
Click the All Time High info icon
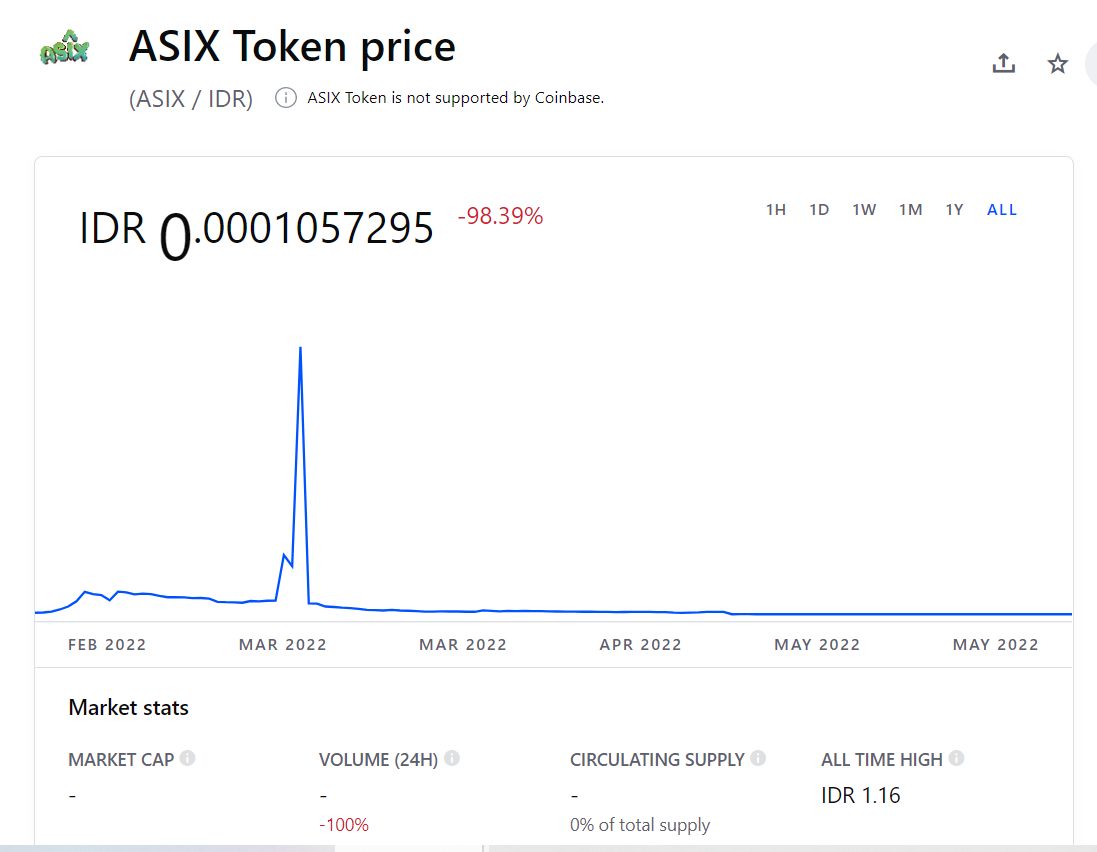click(956, 759)
